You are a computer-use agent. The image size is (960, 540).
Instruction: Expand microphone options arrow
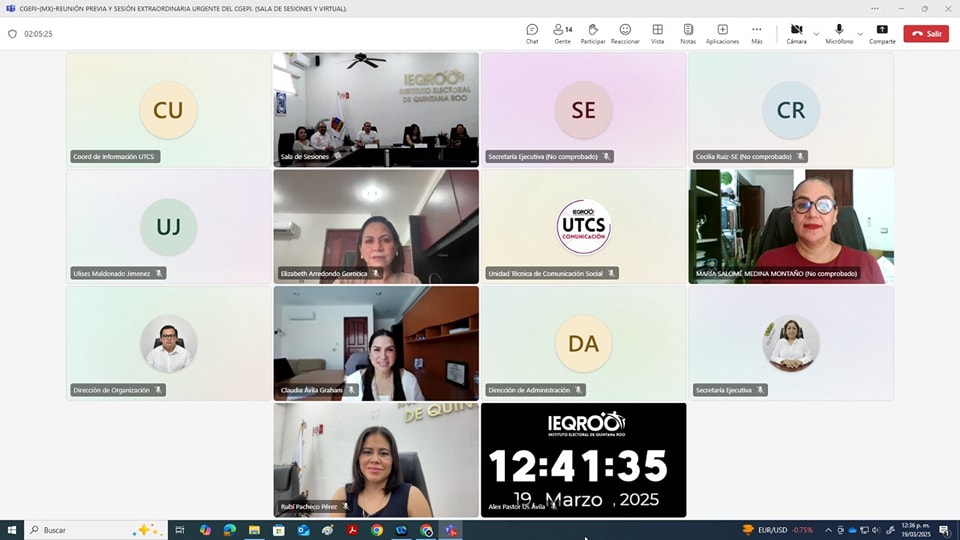tap(860, 34)
